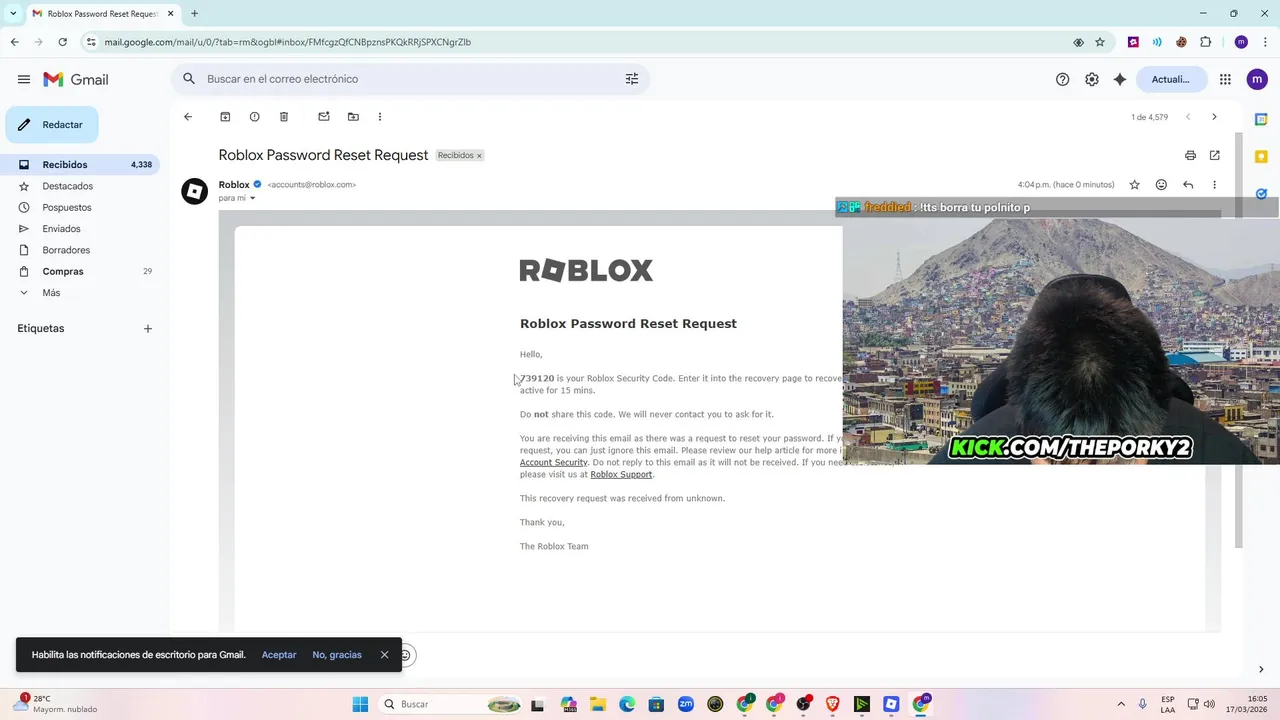Click the Actualizar upgrade button
The height and width of the screenshot is (720, 1280).
1171,79
